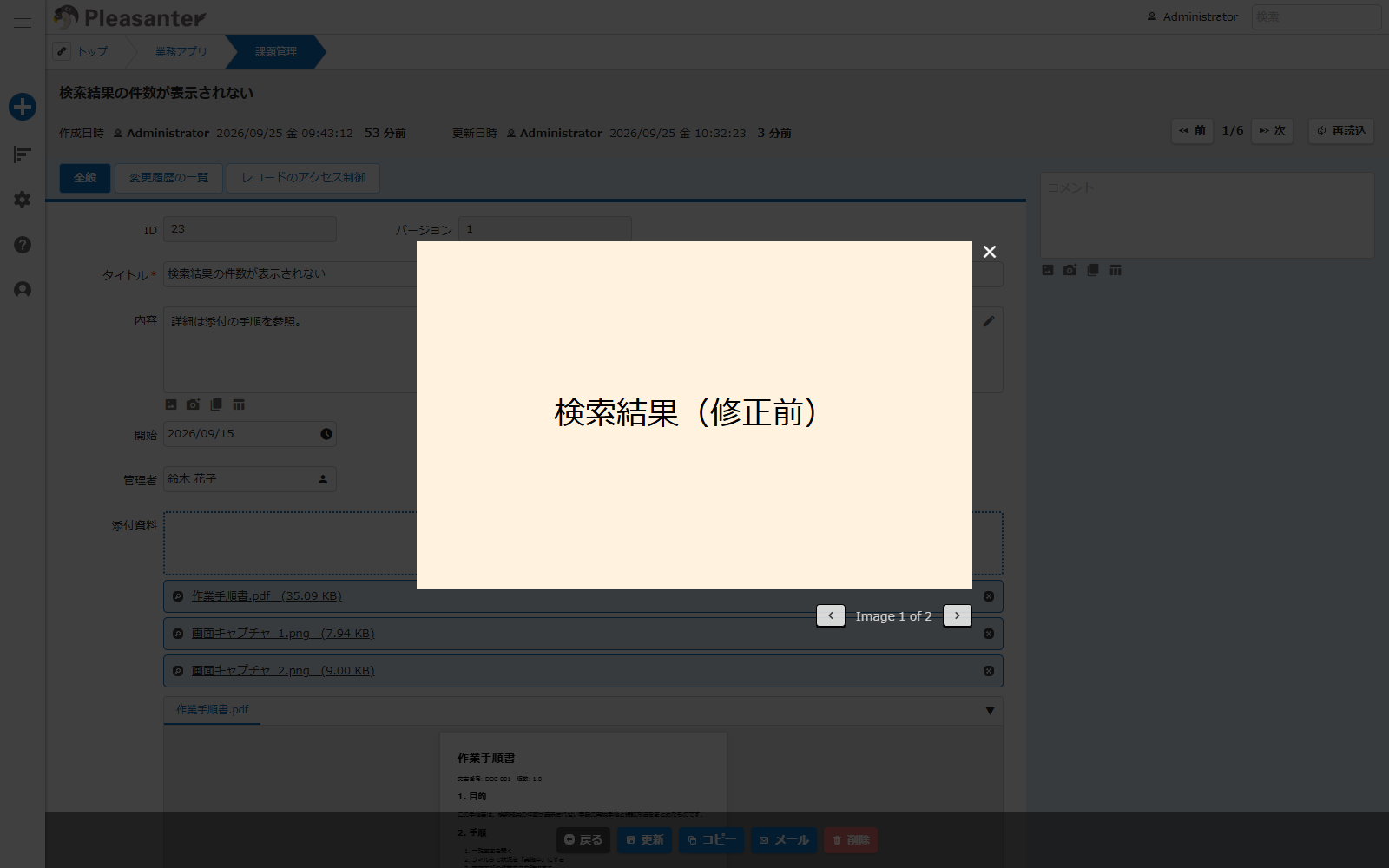
Task: Open the view mode sidebar icon
Action: 23,155
